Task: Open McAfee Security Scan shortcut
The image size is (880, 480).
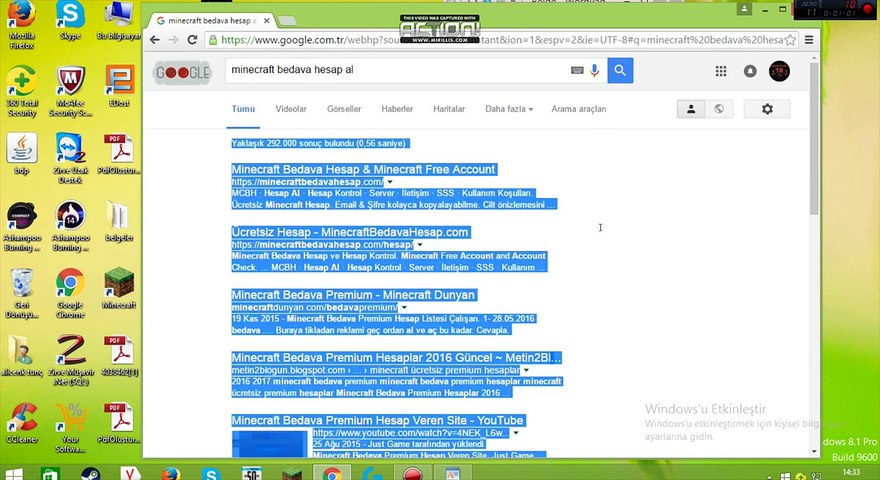Action: (x=70, y=92)
